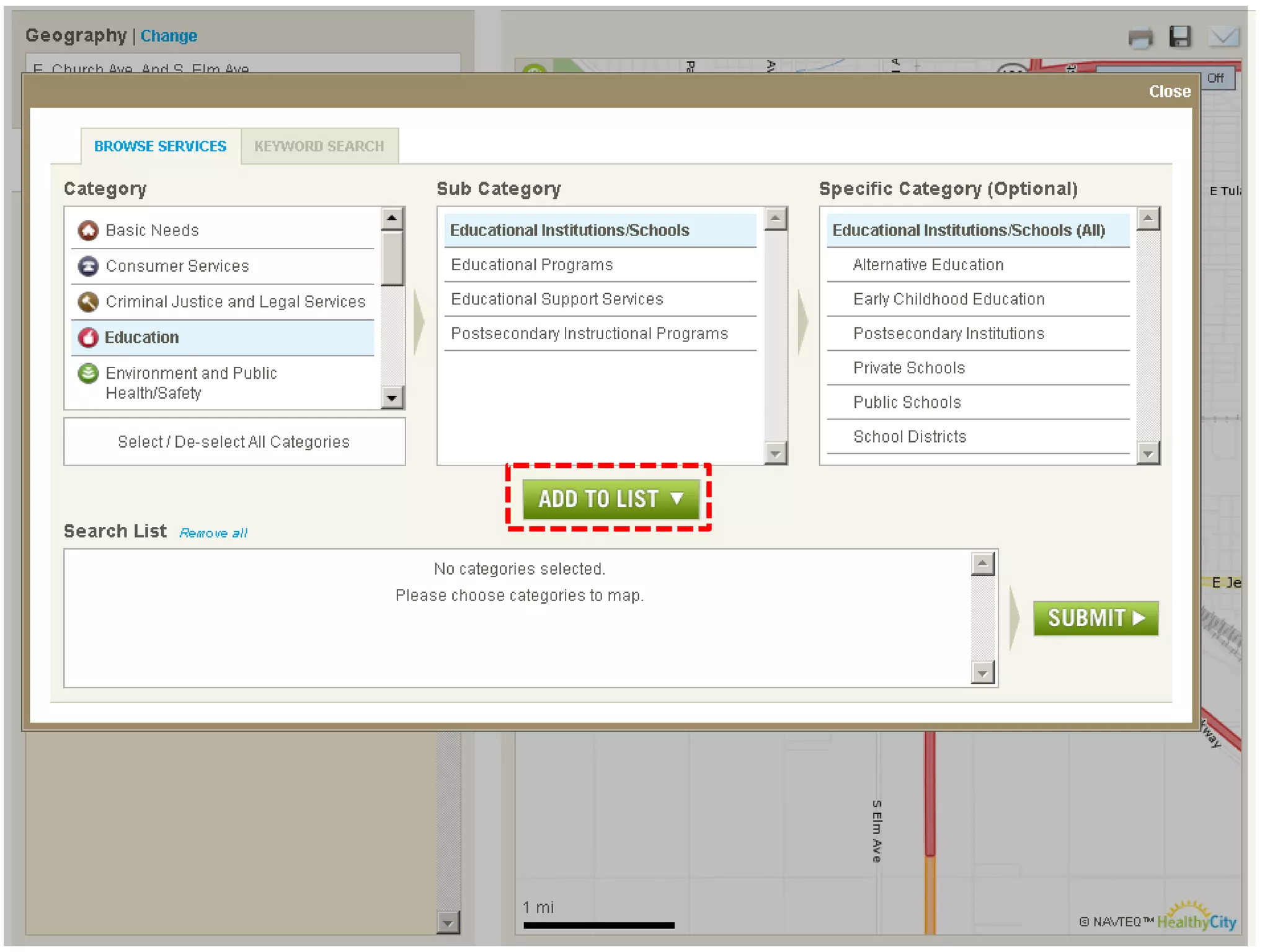The width and height of the screenshot is (1270, 952).
Task: Click the Consumer Services icon
Action: coord(88,267)
